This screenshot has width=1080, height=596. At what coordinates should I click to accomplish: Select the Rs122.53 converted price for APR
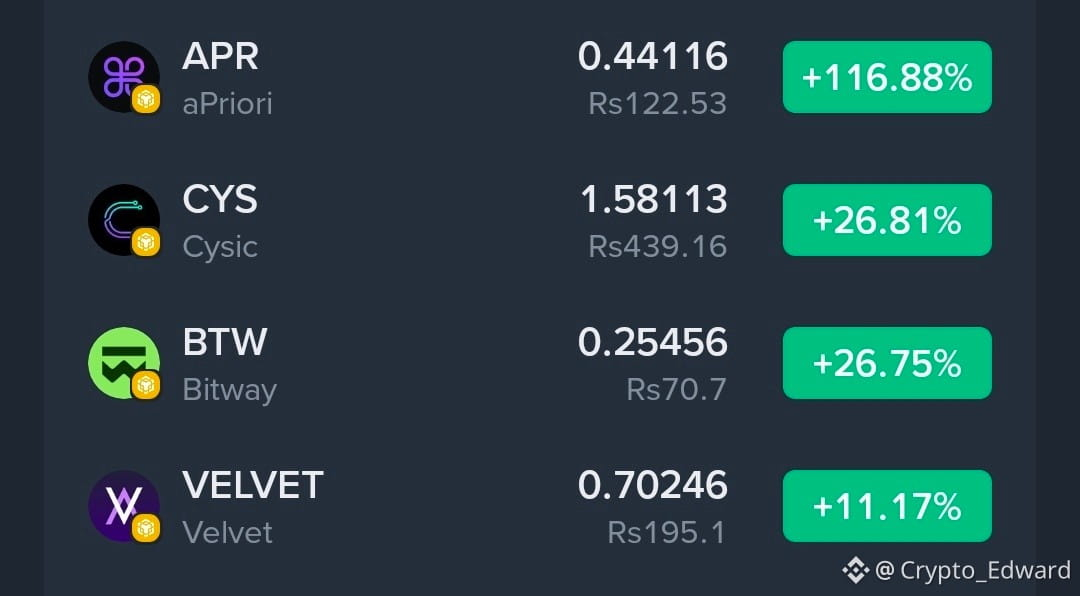(658, 104)
